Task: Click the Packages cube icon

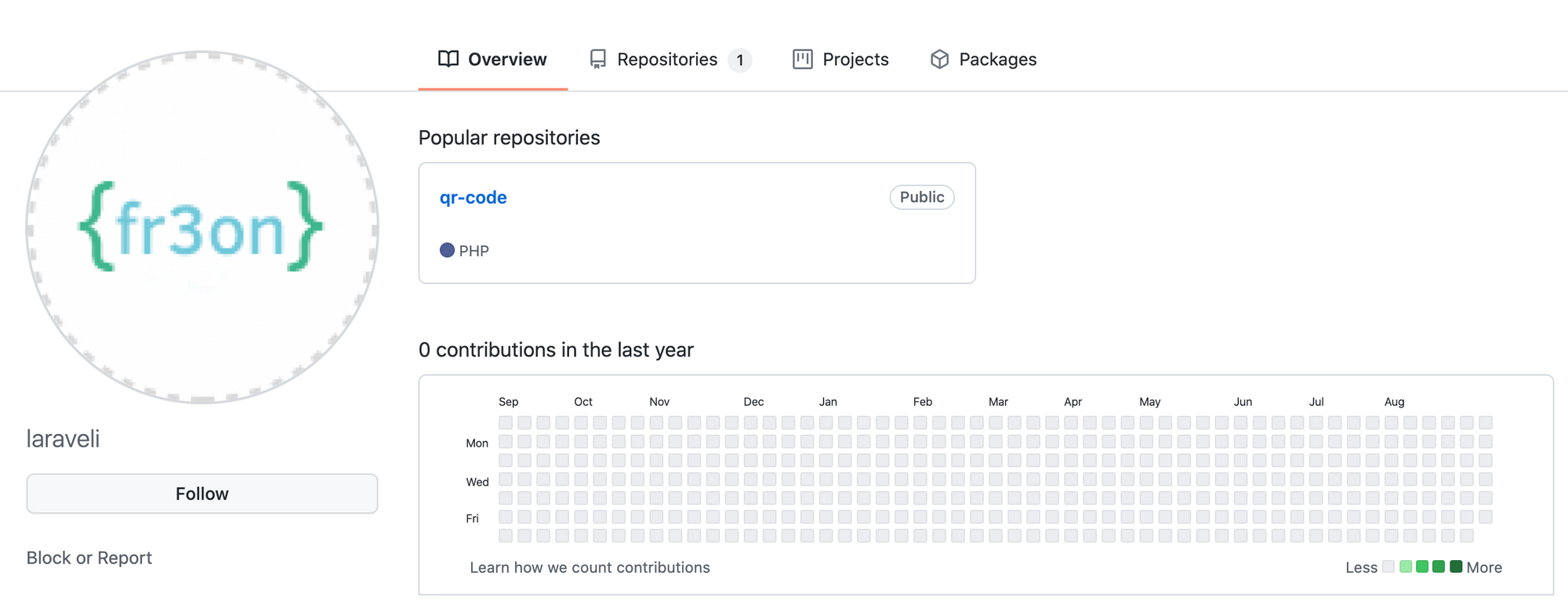Action: pyautogui.click(x=939, y=60)
